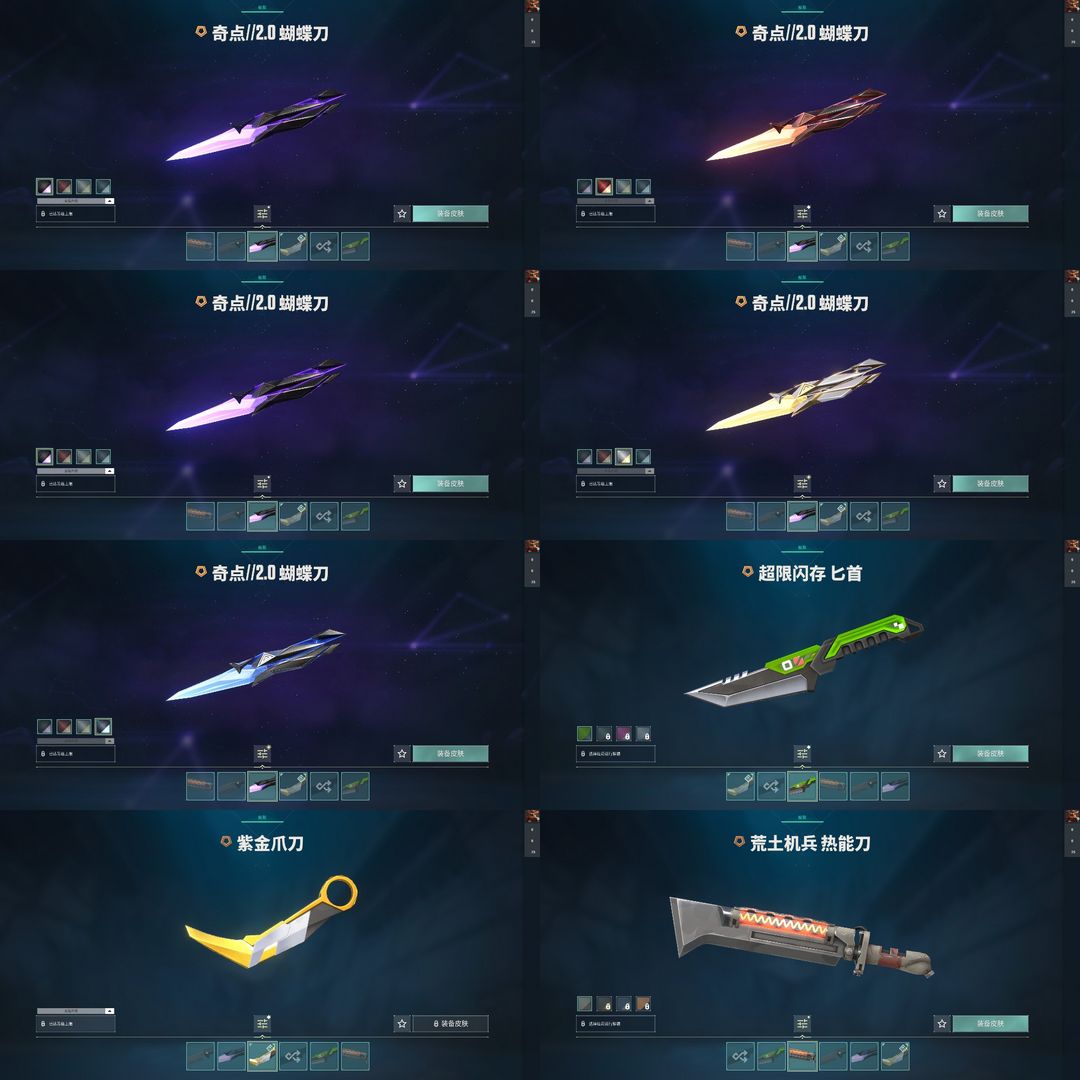Screen dimensions: 1080x1080
Task: Select the random shuffle icon in 超限闪存 匕首 strip
Action: (x=771, y=786)
